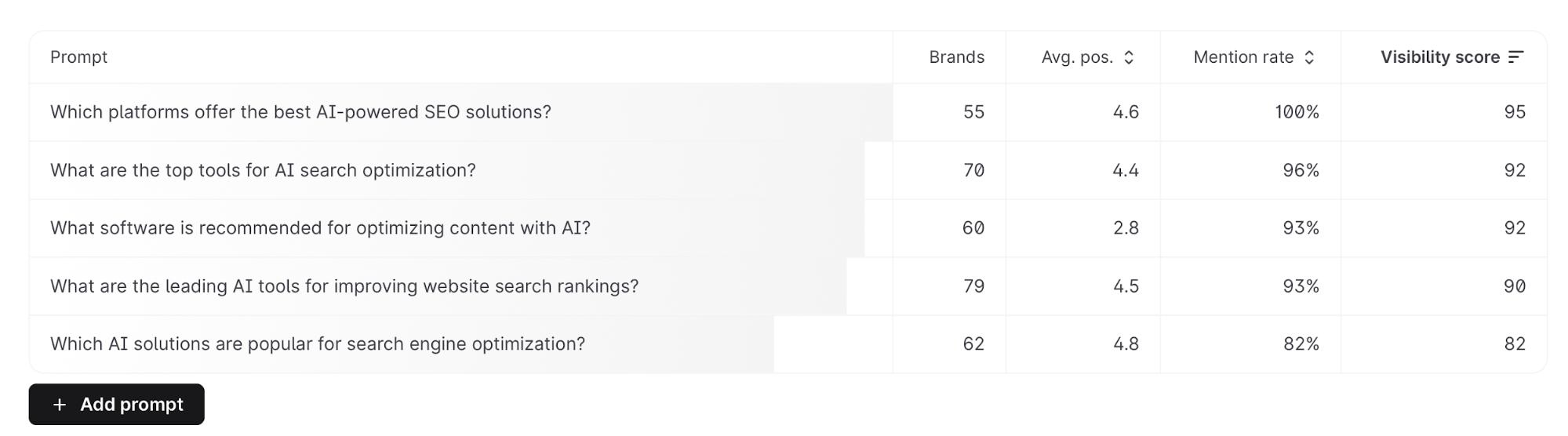Click visibility score 82 in last row
Image resolution: width=1568 pixels, height=436 pixels.
click(x=1514, y=344)
